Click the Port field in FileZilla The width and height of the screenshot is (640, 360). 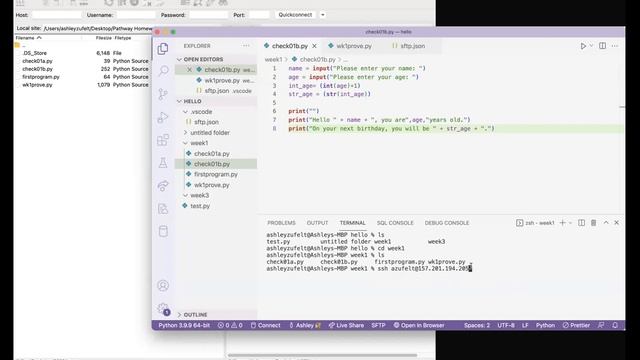(259, 15)
